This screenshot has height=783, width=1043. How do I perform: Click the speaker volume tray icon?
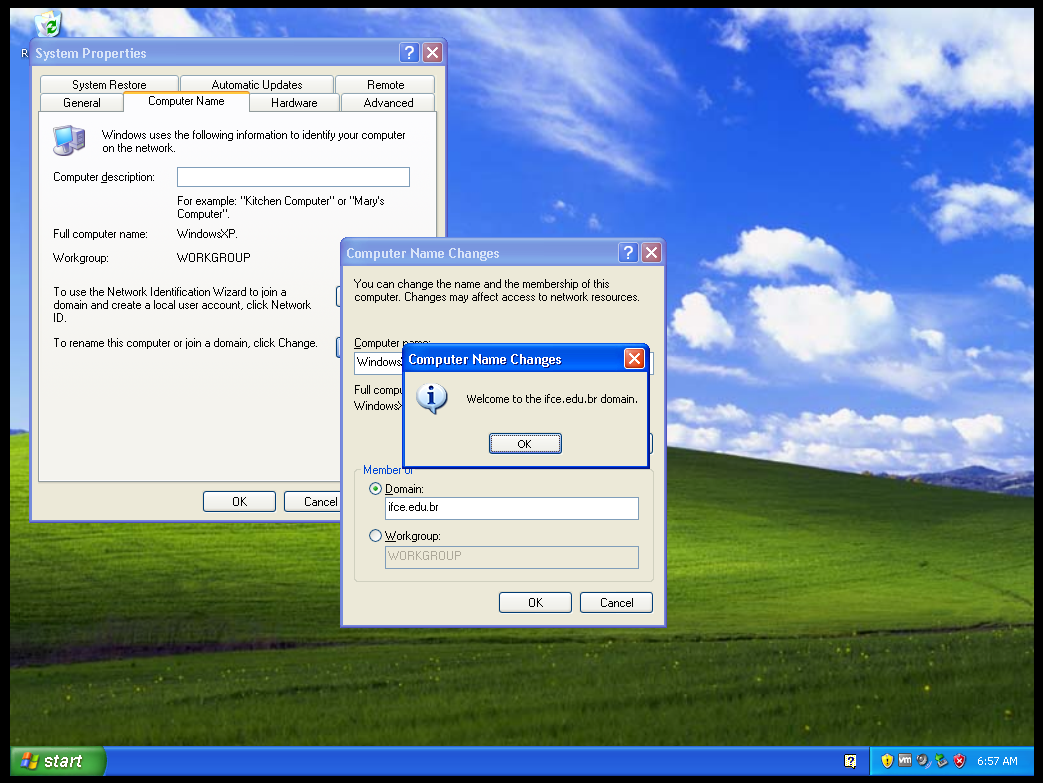click(923, 761)
